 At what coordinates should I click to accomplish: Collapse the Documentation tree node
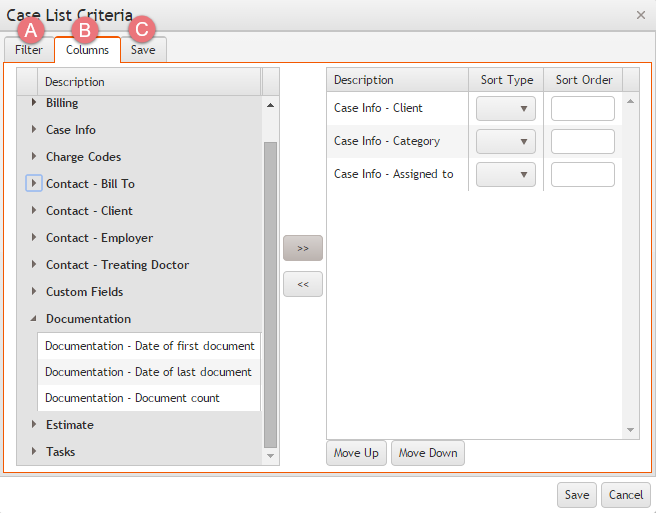(x=34, y=319)
